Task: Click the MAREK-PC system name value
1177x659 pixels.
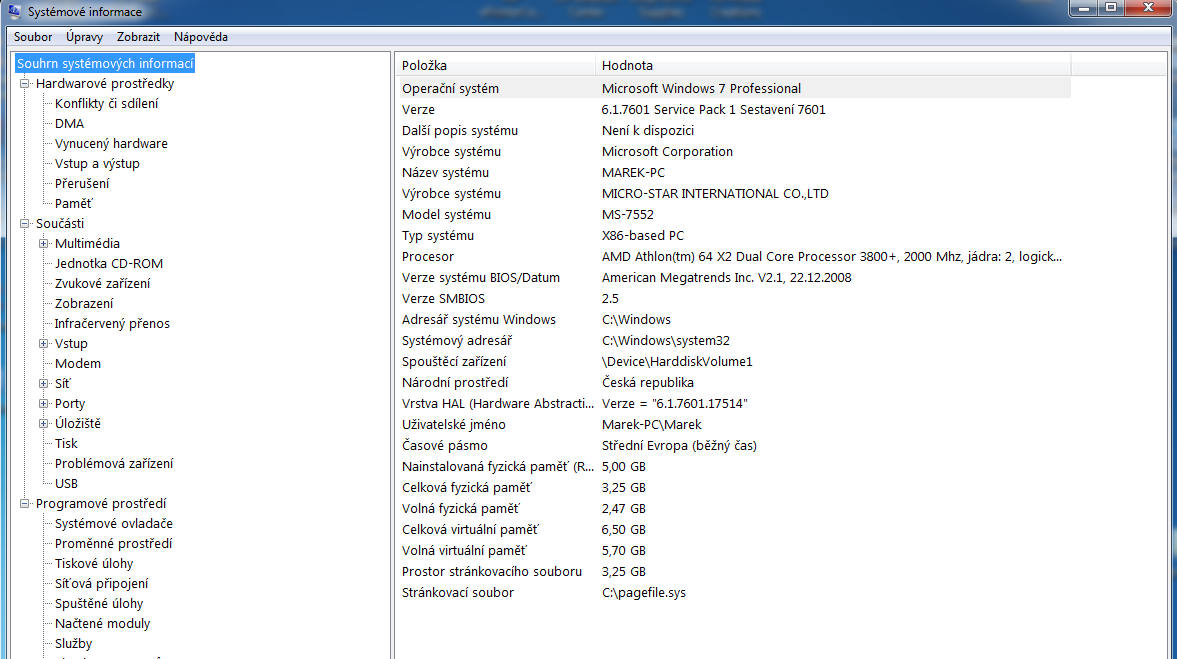Action: pos(634,173)
